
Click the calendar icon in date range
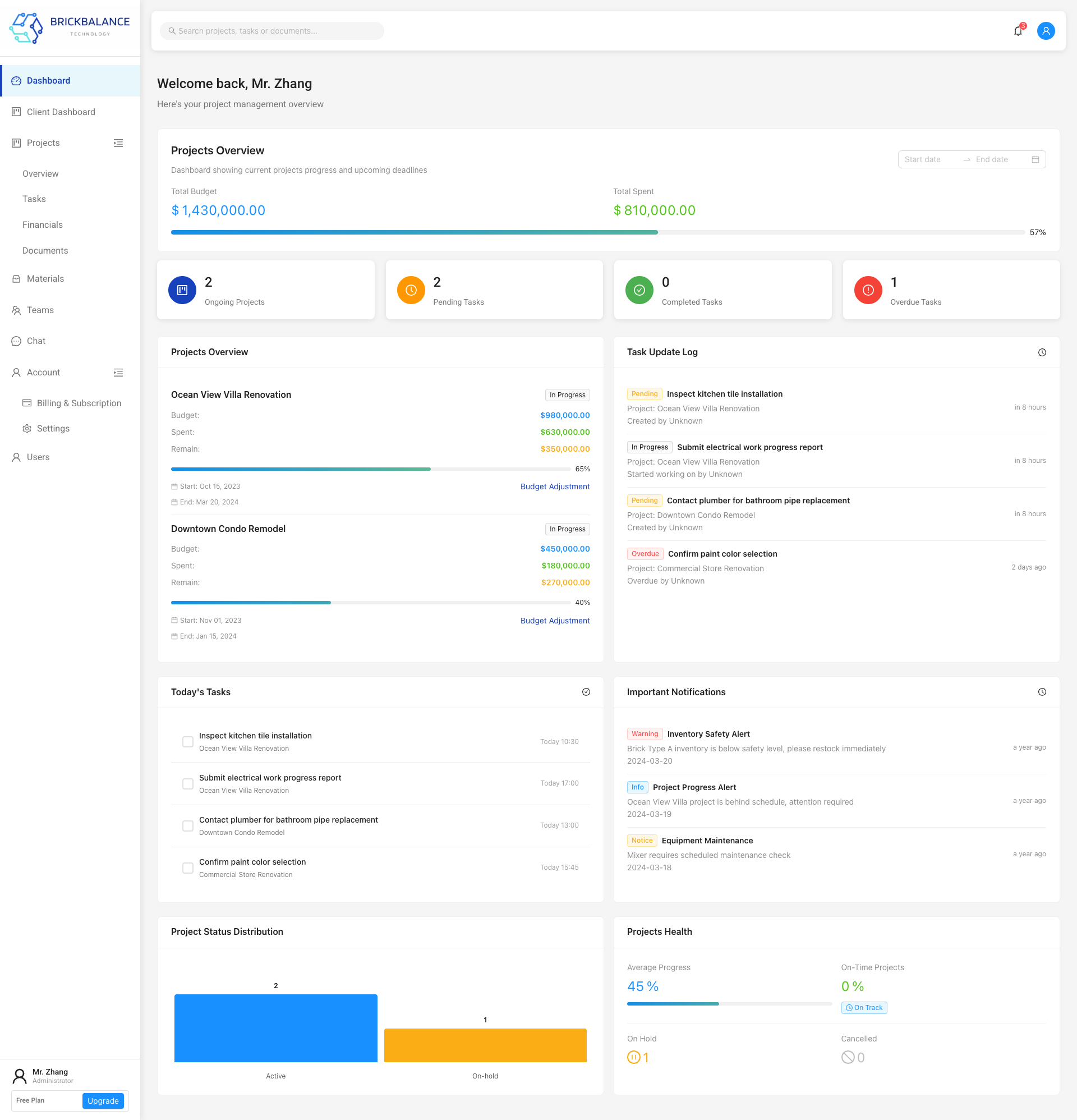(x=1035, y=159)
